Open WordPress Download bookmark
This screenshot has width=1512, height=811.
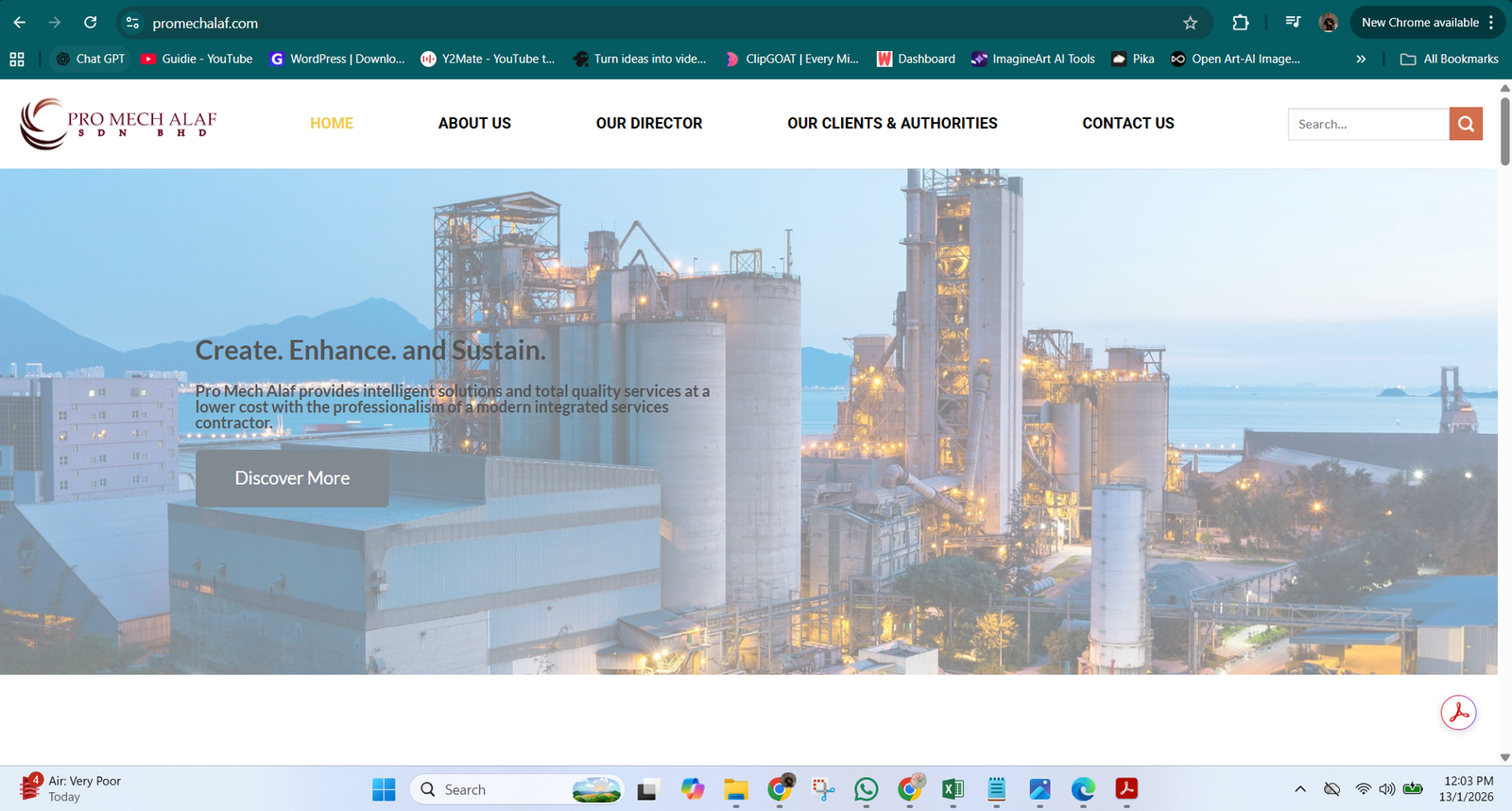tap(337, 59)
